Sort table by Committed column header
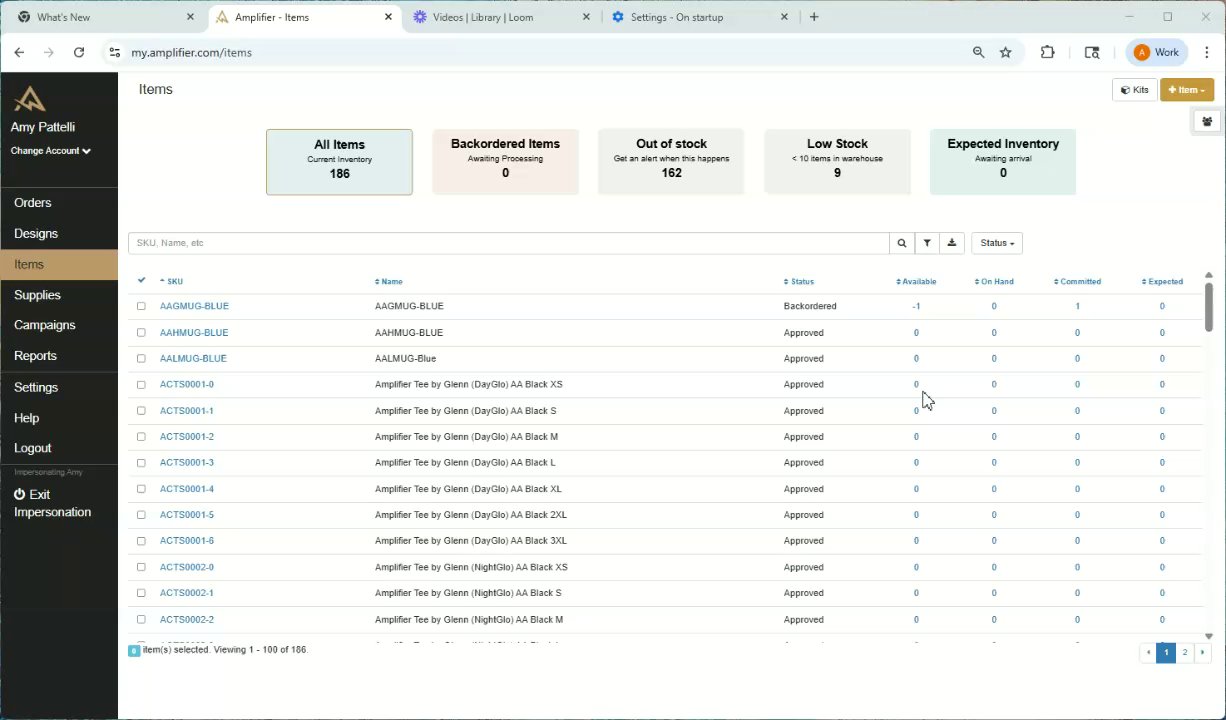Screen dimensions: 1226x720 [x=1077, y=281]
